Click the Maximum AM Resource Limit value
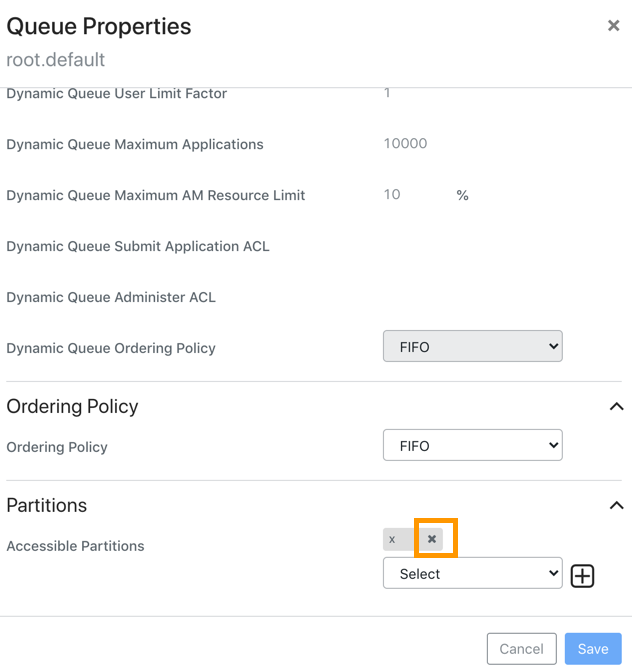 coord(392,195)
